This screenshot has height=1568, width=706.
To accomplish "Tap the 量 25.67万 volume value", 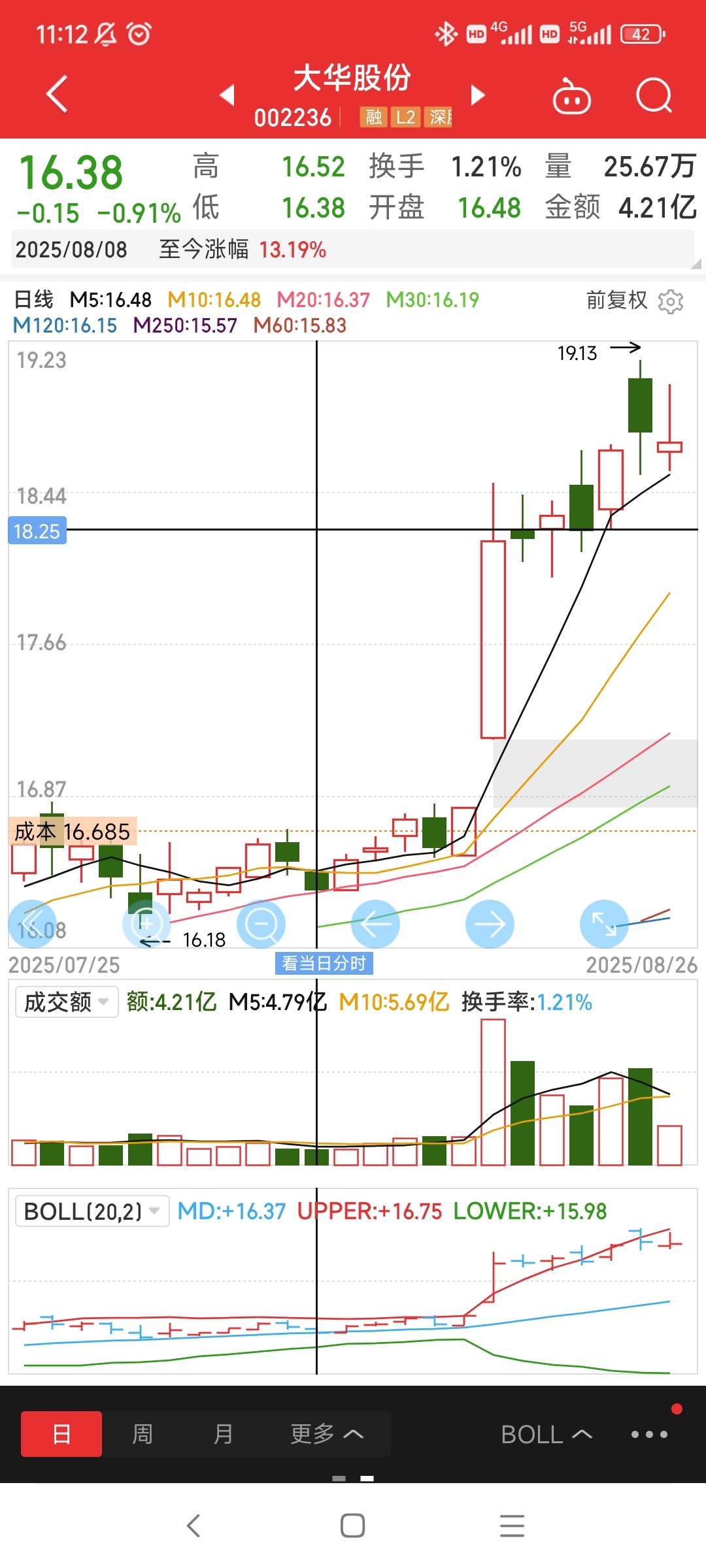I will coord(650,167).
